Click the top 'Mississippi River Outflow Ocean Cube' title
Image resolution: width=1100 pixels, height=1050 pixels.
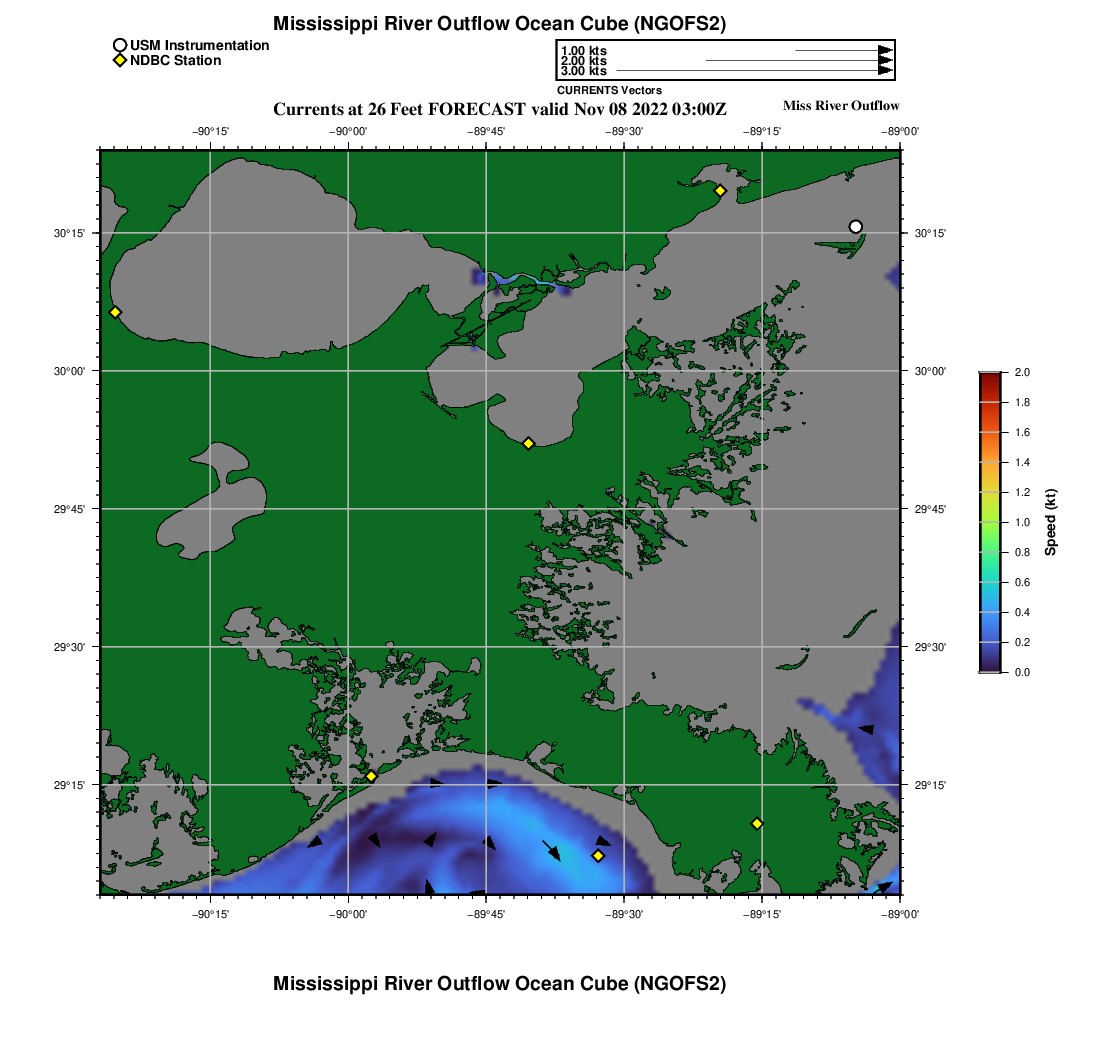tap(499, 23)
